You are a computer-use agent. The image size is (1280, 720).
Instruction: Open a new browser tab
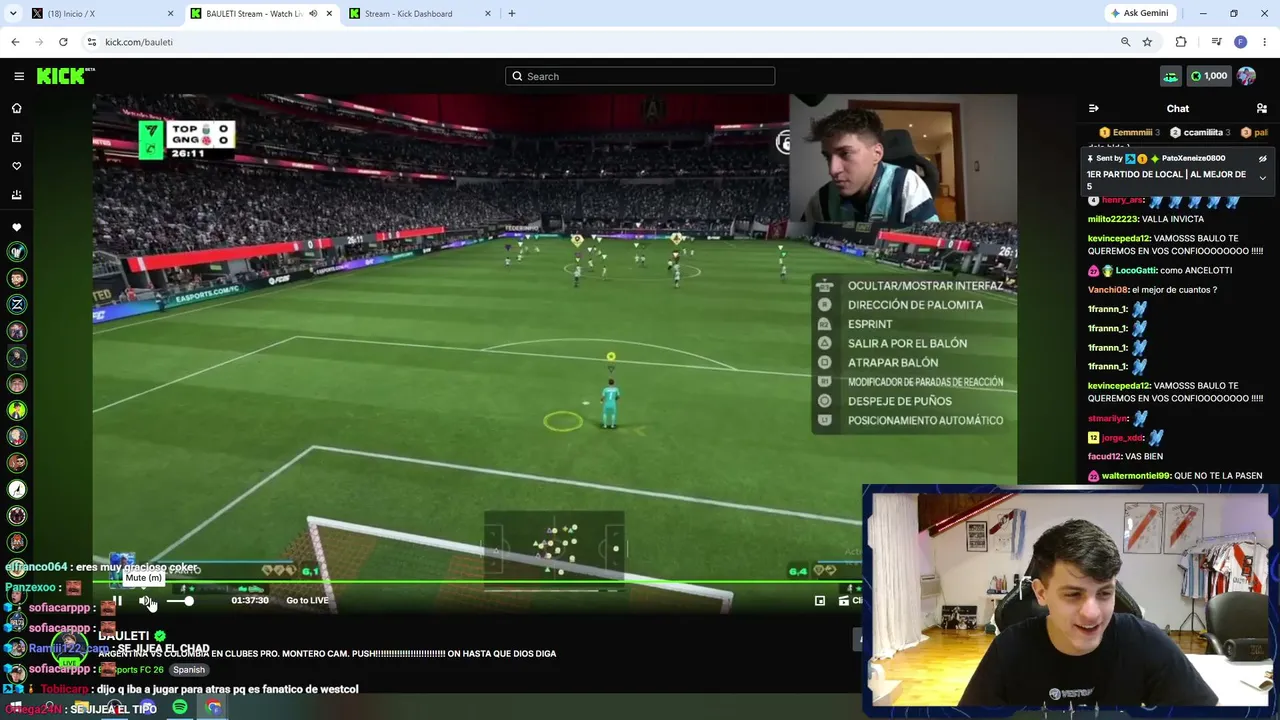tap(512, 14)
